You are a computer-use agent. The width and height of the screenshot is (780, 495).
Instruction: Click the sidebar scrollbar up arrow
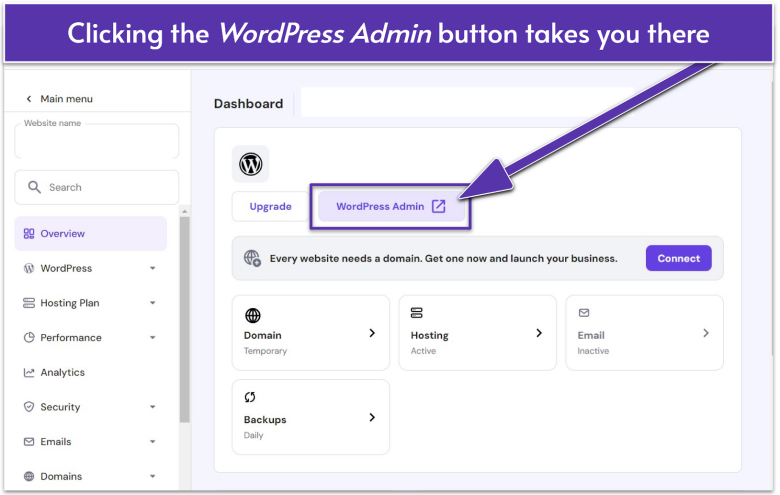click(185, 211)
